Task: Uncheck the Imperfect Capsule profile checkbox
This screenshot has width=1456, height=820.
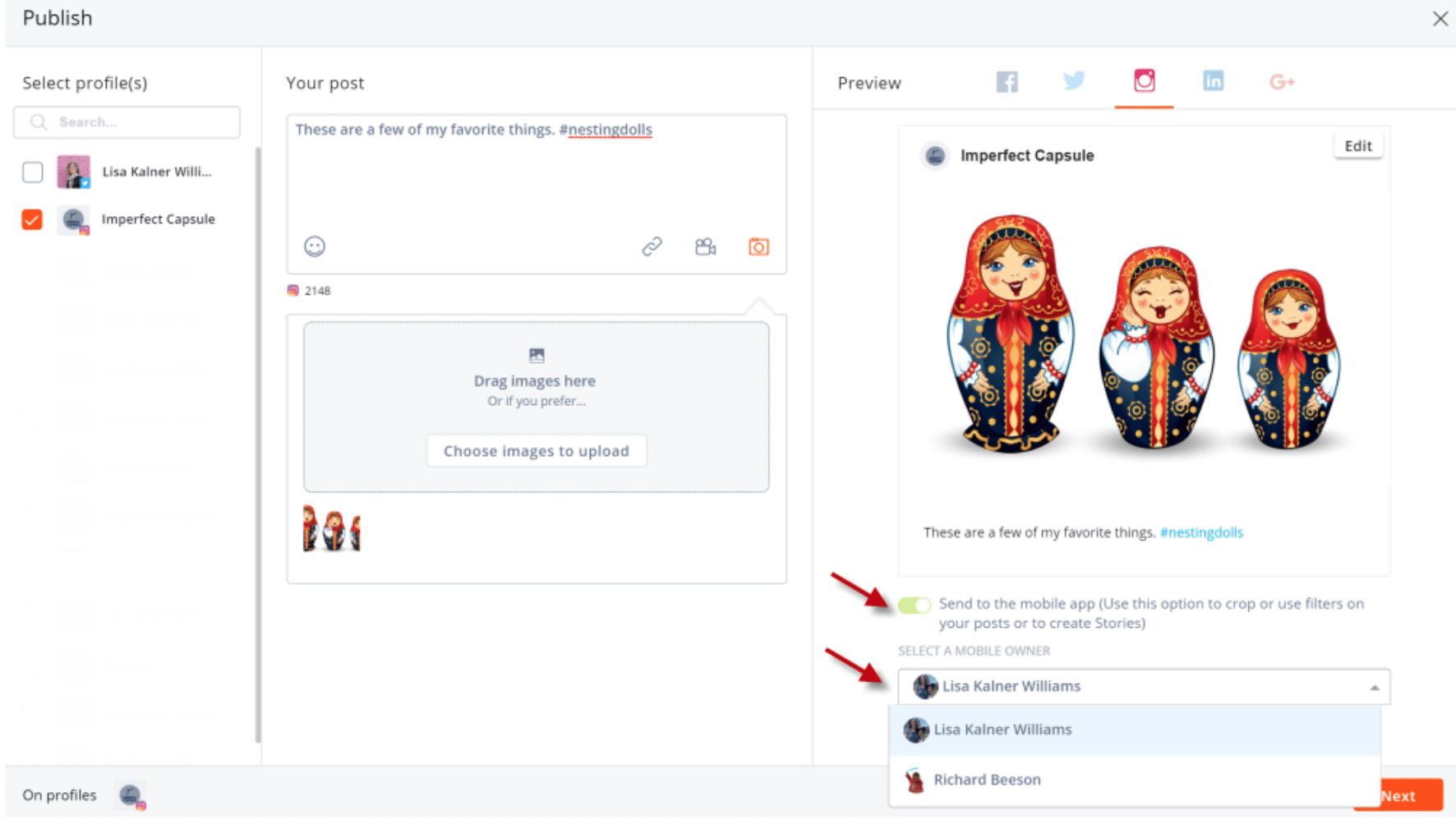Action: [x=32, y=220]
